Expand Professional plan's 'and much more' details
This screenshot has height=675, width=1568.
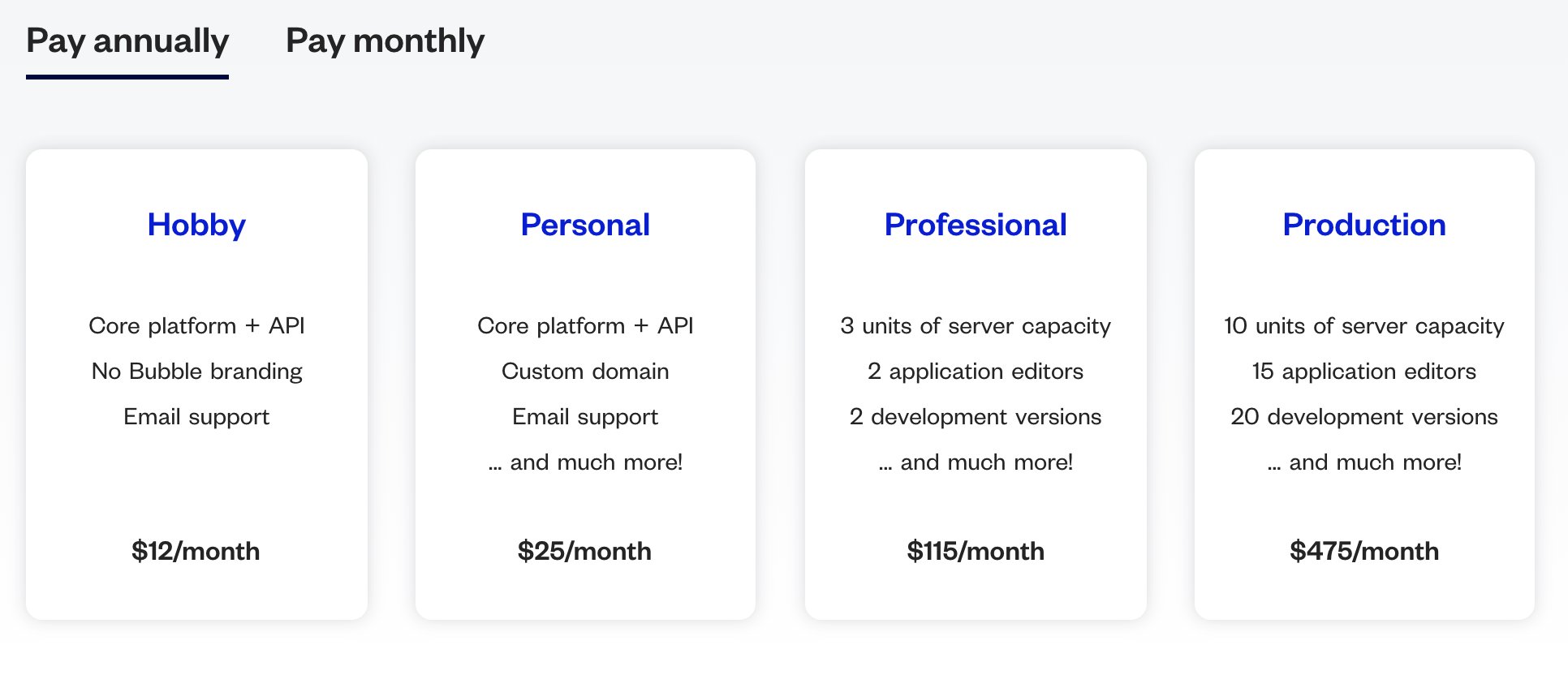pyautogui.click(x=976, y=462)
